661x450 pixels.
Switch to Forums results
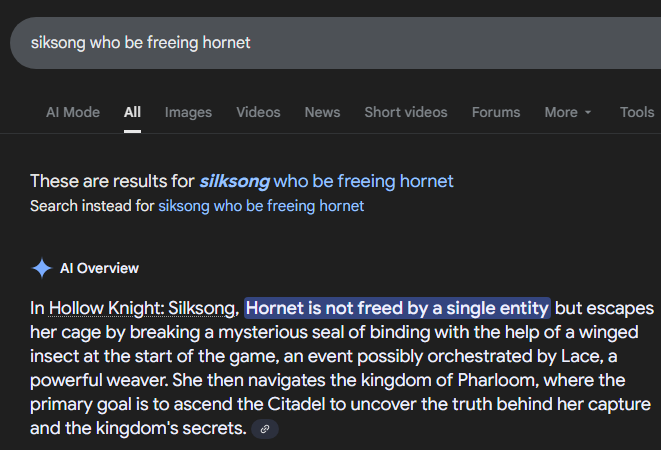496,112
